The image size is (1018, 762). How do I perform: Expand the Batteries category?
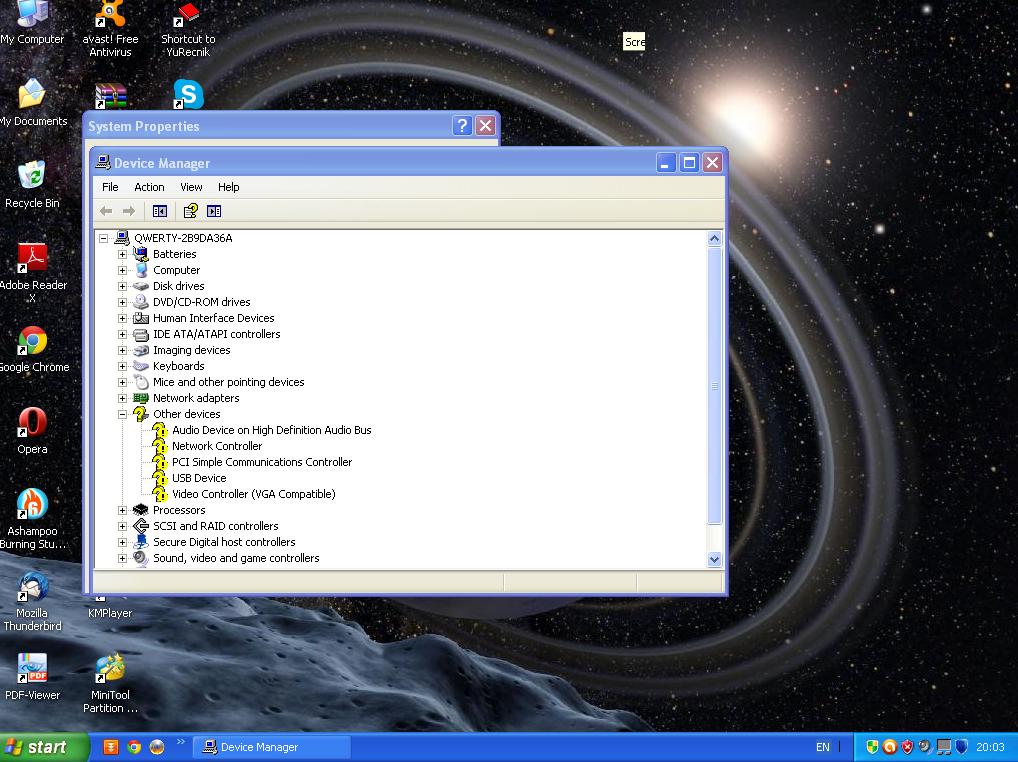tap(123, 254)
